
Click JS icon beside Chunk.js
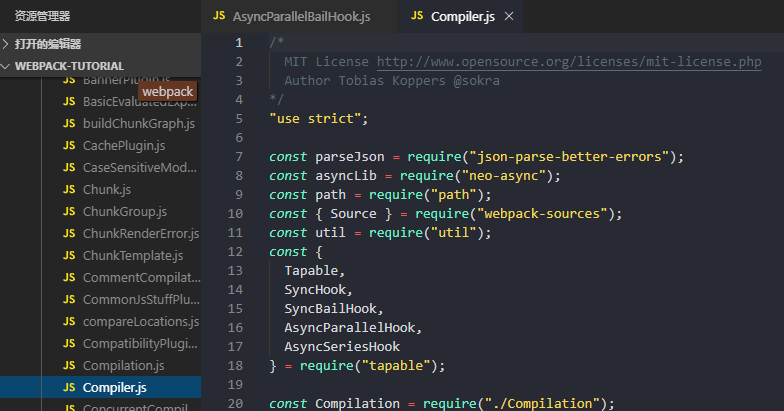click(x=69, y=190)
